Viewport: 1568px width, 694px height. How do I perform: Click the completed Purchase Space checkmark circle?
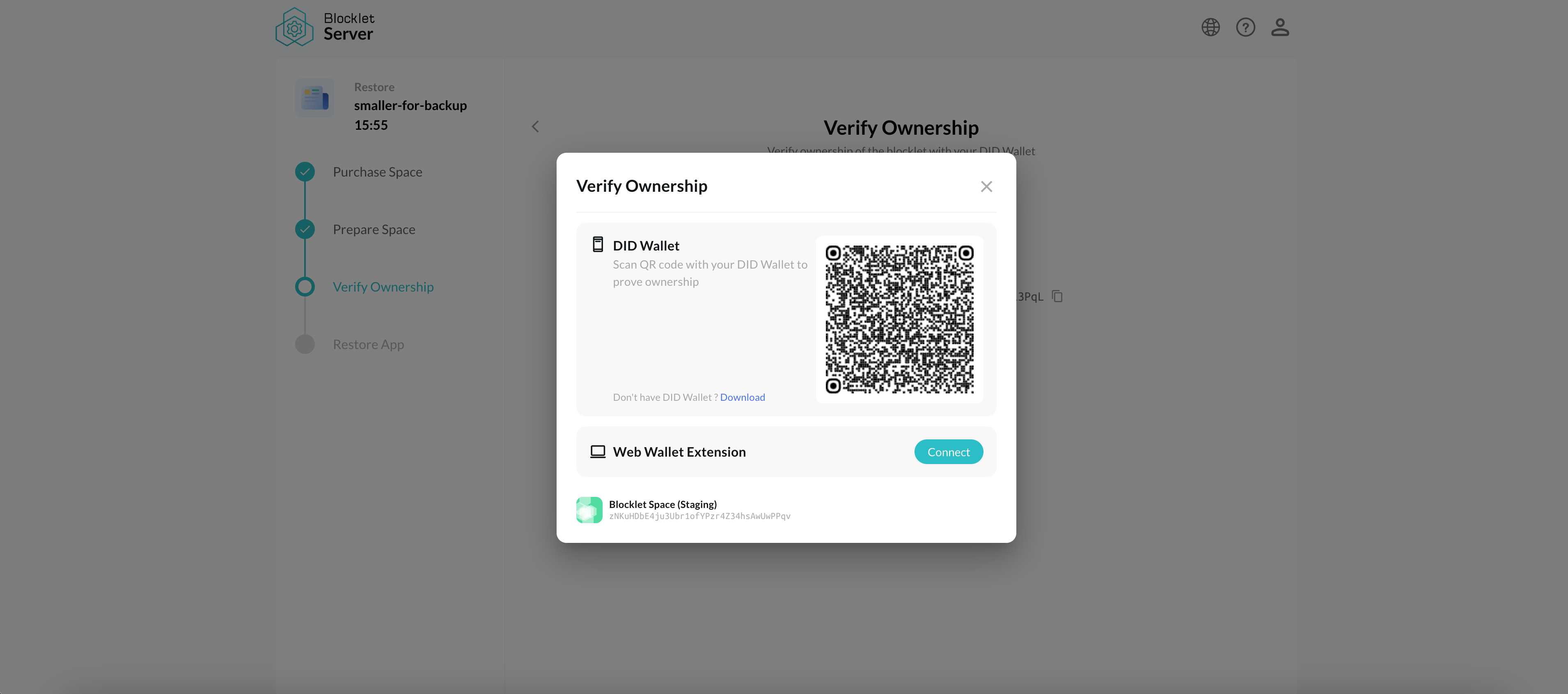pyautogui.click(x=305, y=172)
